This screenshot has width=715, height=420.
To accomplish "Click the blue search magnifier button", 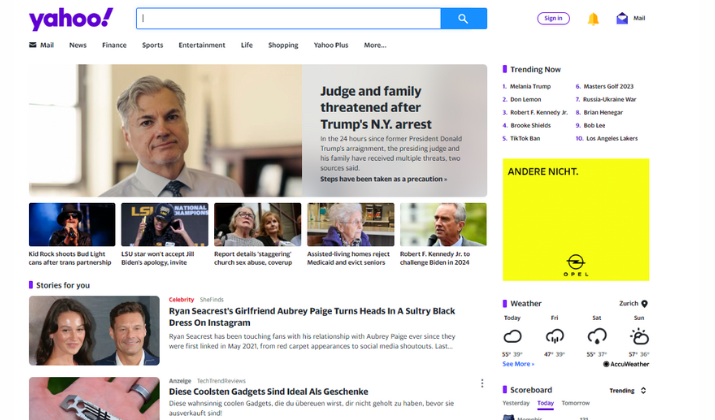I will pos(463,19).
